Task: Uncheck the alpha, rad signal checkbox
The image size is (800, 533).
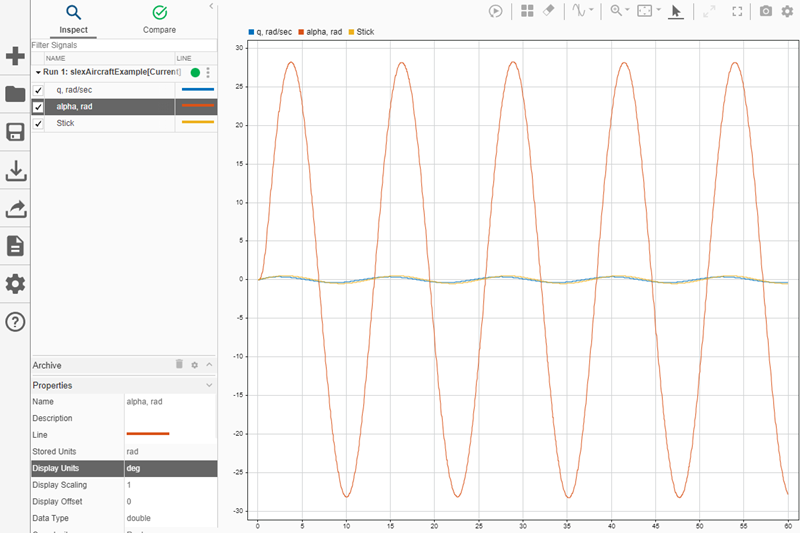Action: point(39,107)
